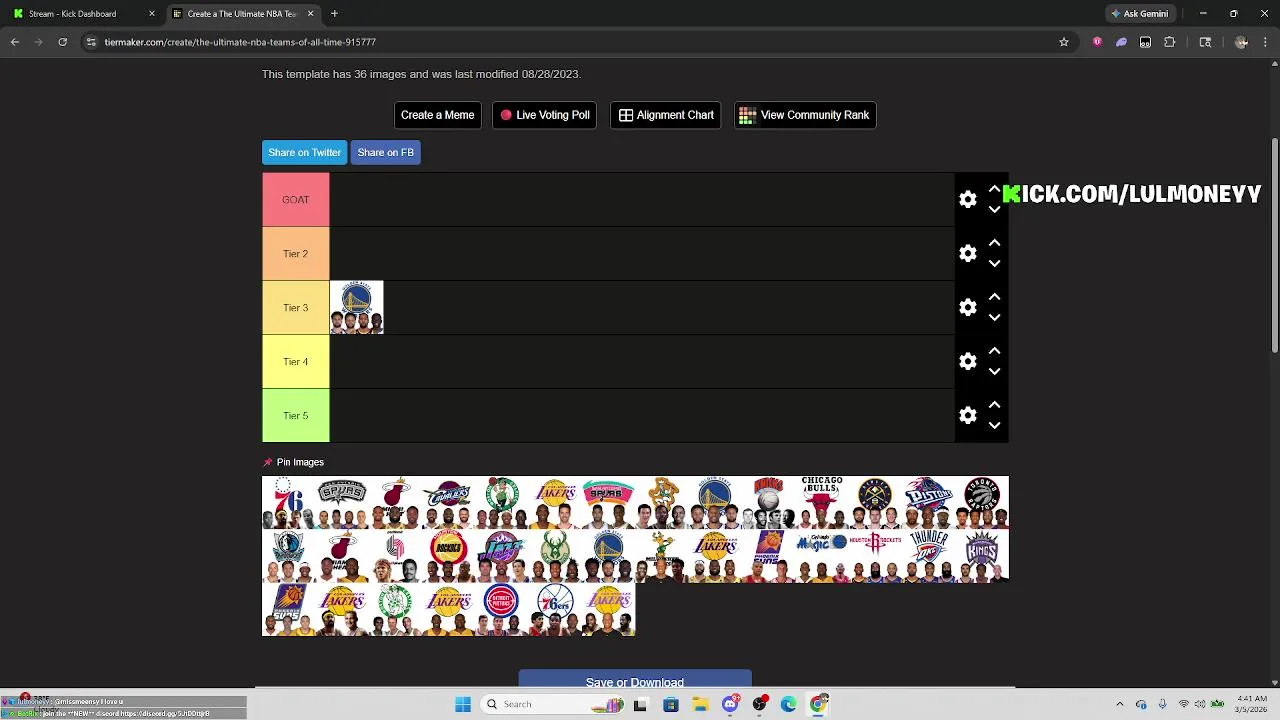Select the Cleveland Cavaliers team image
1280x720 pixels.
pyautogui.click(x=448, y=502)
